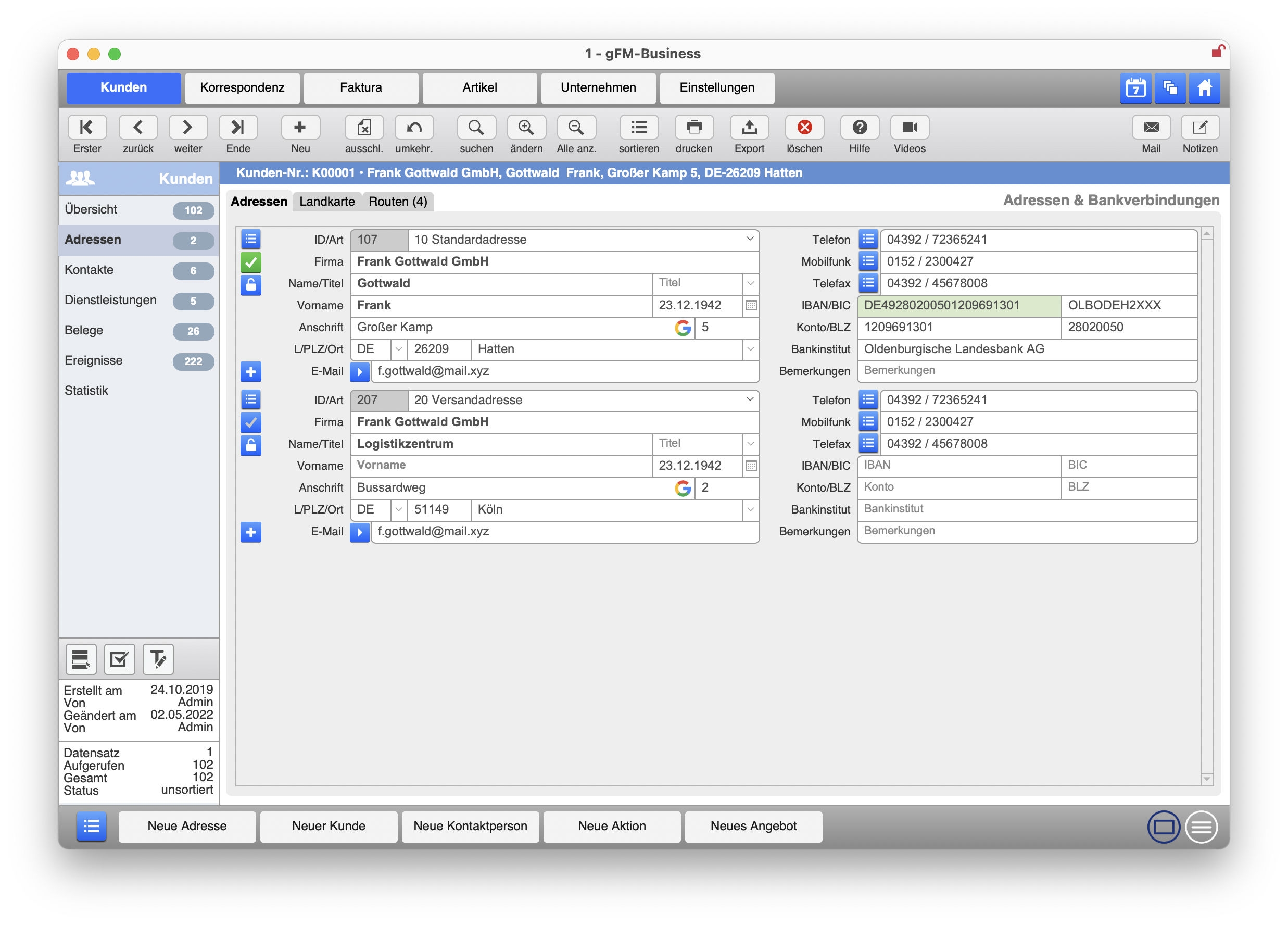This screenshot has height=926, width=1288.
Task: Toggle green checkmark beside Standardadresse Firma
Action: (x=250, y=262)
